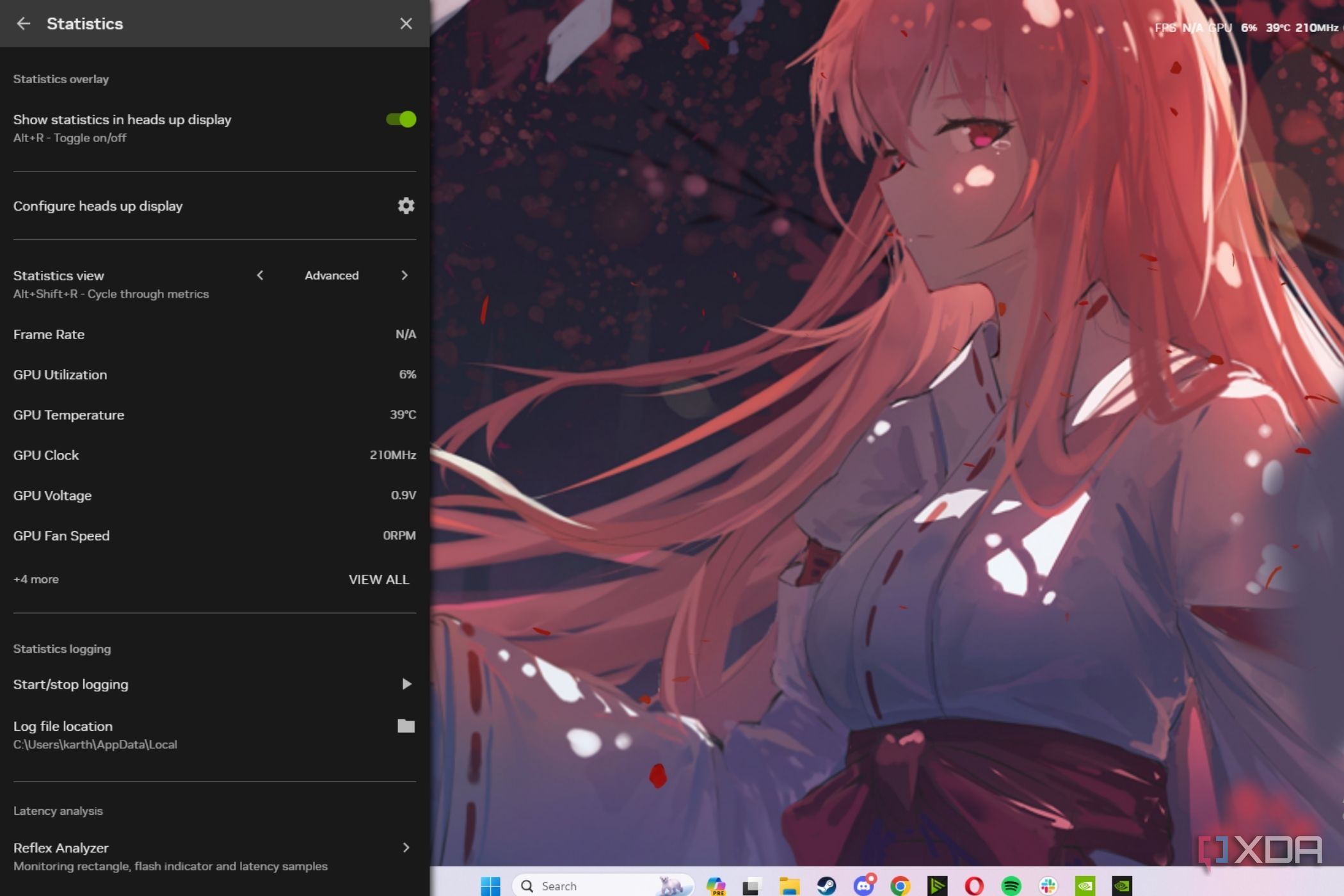Start logging with the play icon
1344x896 pixels.
click(x=406, y=684)
